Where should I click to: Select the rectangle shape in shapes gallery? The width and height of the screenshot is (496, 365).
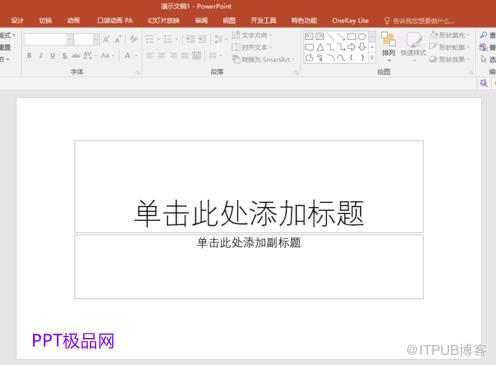[351, 36]
